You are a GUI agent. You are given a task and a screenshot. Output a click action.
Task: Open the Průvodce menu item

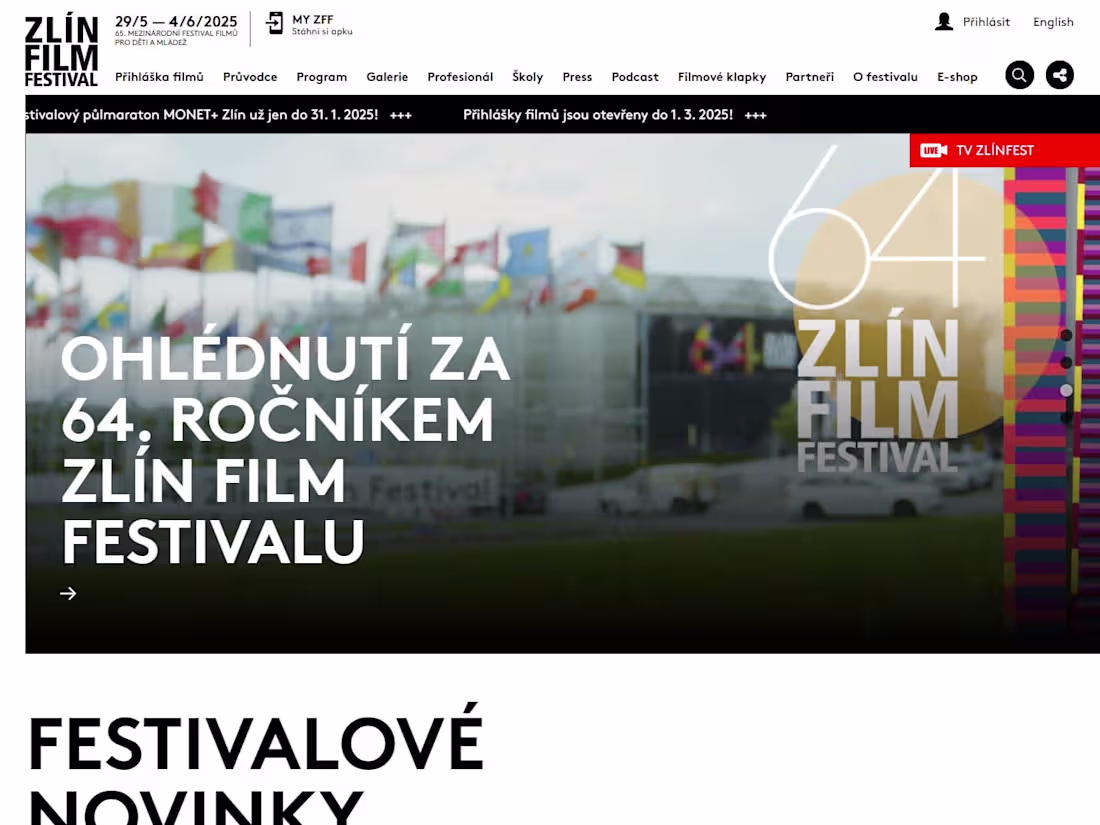coord(250,76)
